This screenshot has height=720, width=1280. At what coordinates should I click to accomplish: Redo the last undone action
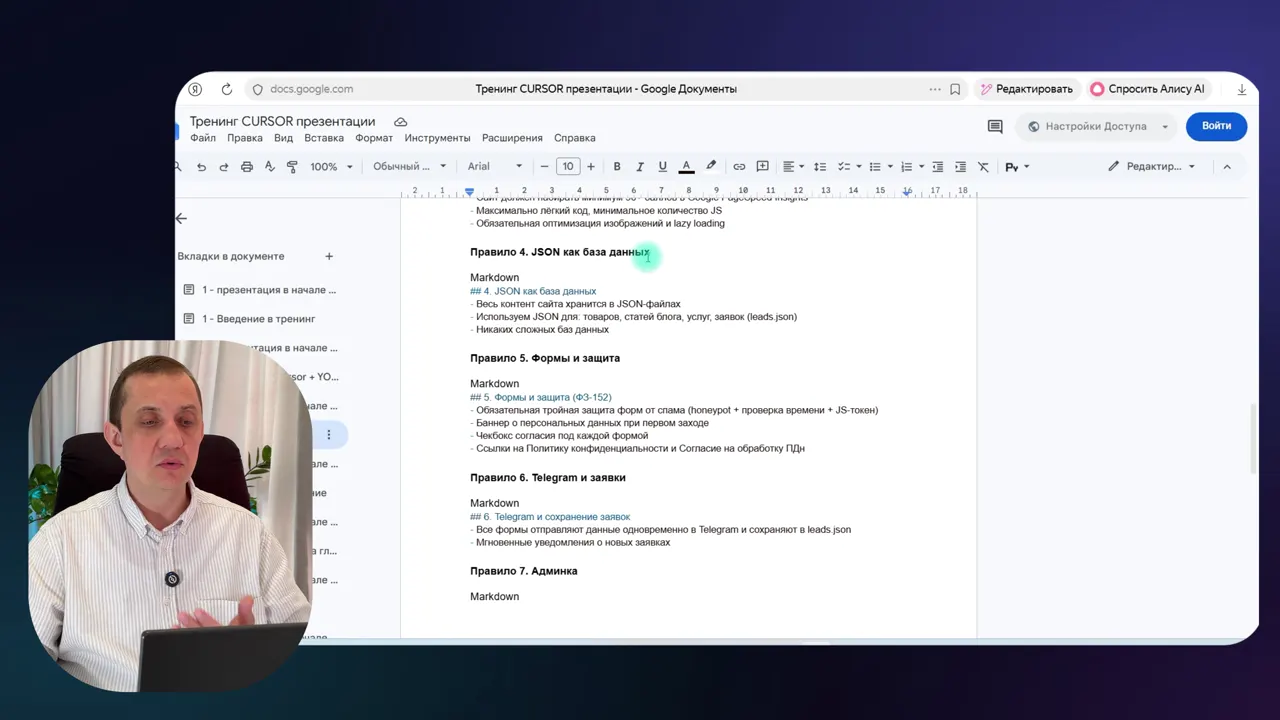tap(224, 167)
